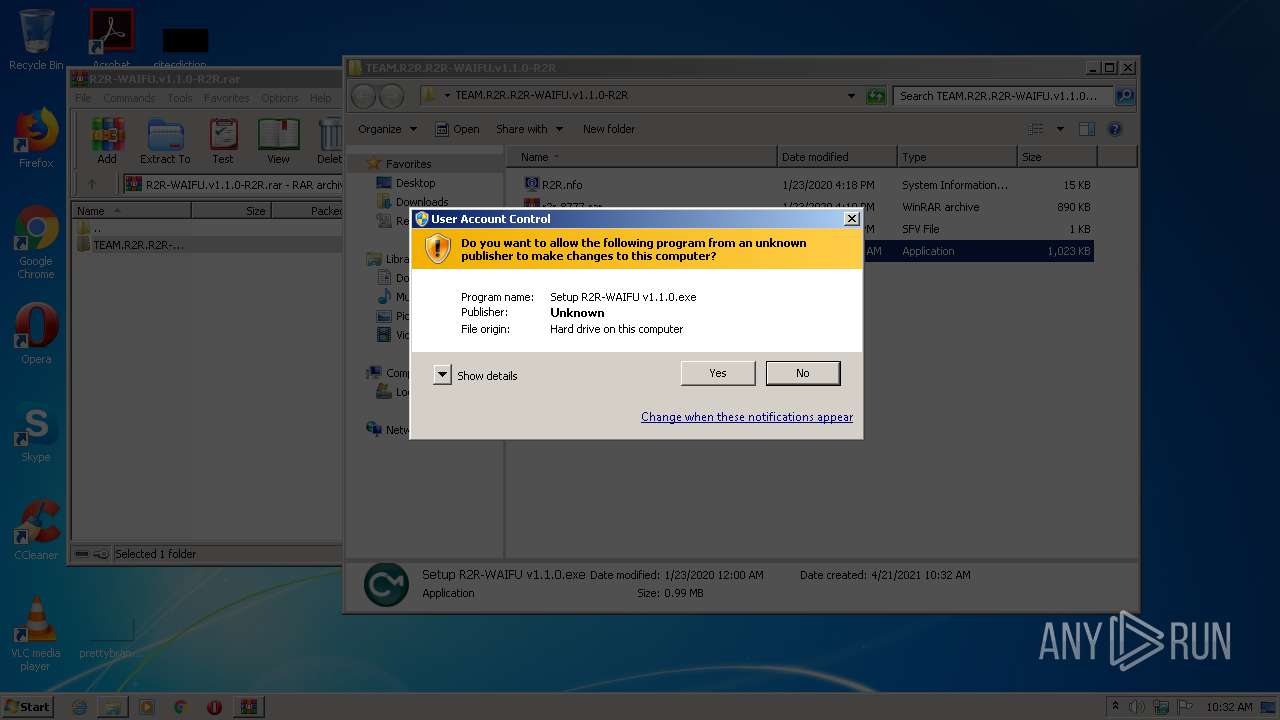This screenshot has height=720, width=1280.
Task: Click the WinRAR taskbar icon
Action: (248, 707)
